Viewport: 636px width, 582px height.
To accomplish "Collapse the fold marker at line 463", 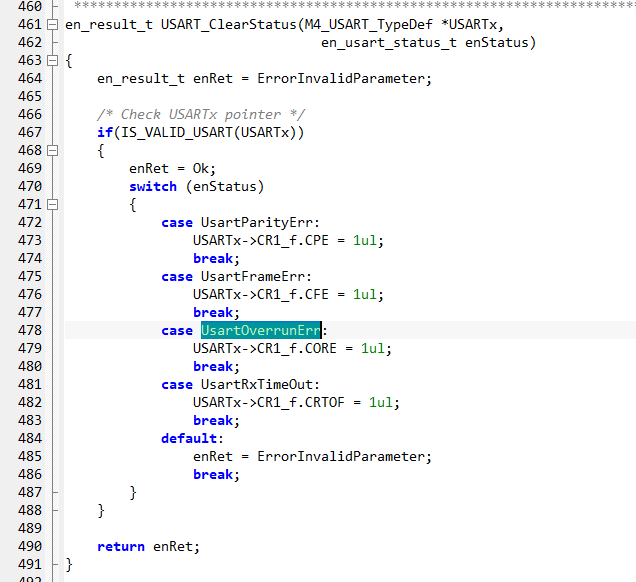I will click(x=52, y=61).
